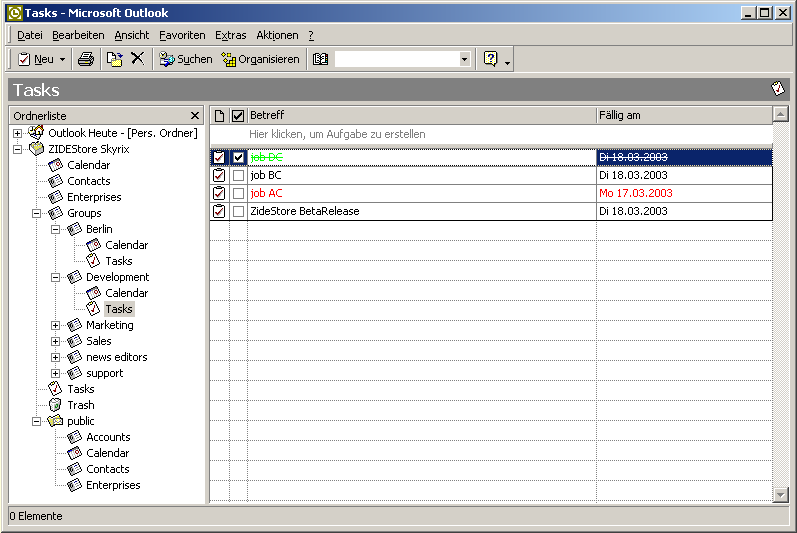Click the Berlin Calendar folder icon
Image resolution: width=797 pixels, height=533 pixels.
94,245
